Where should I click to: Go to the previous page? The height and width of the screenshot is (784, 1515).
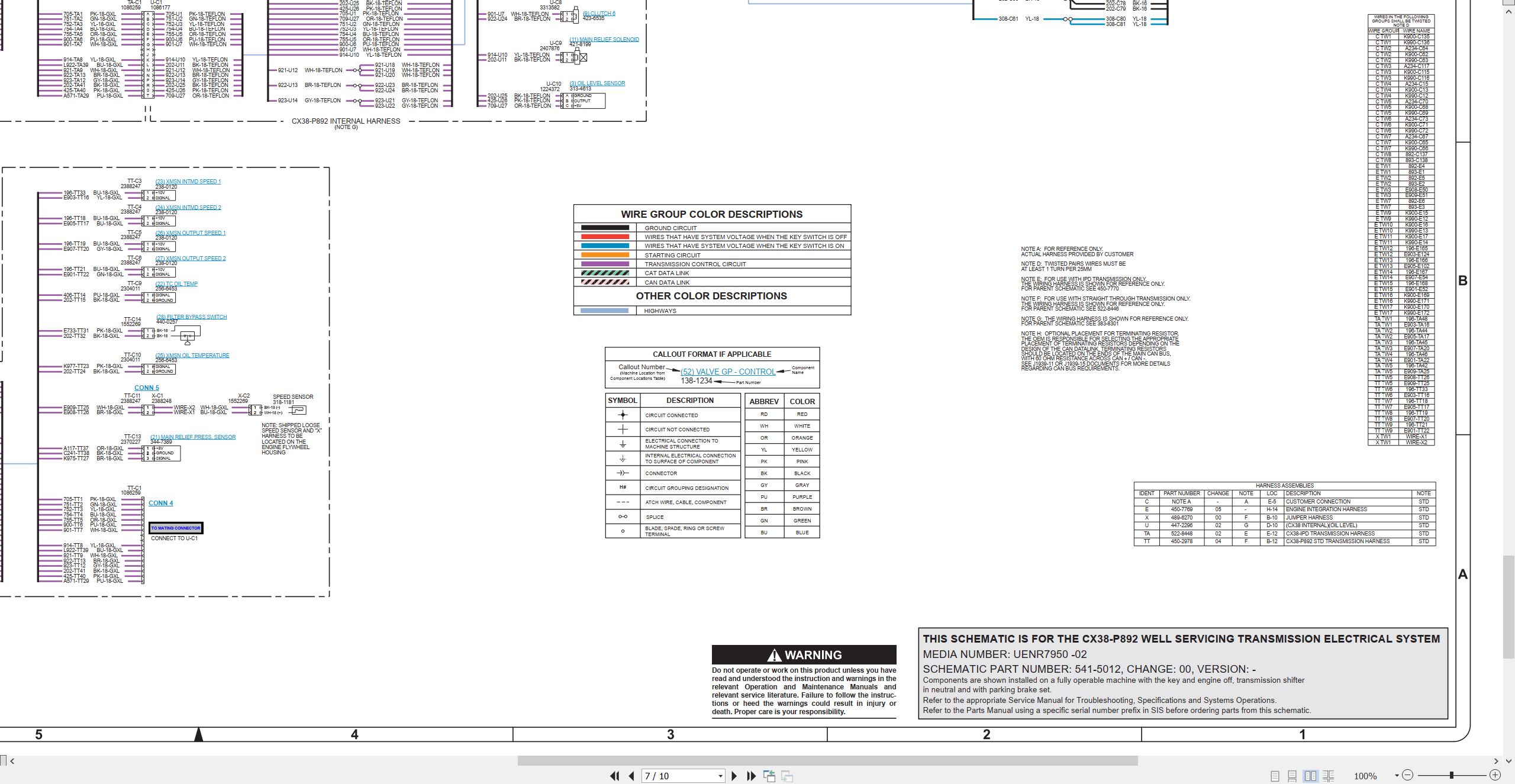click(x=631, y=776)
